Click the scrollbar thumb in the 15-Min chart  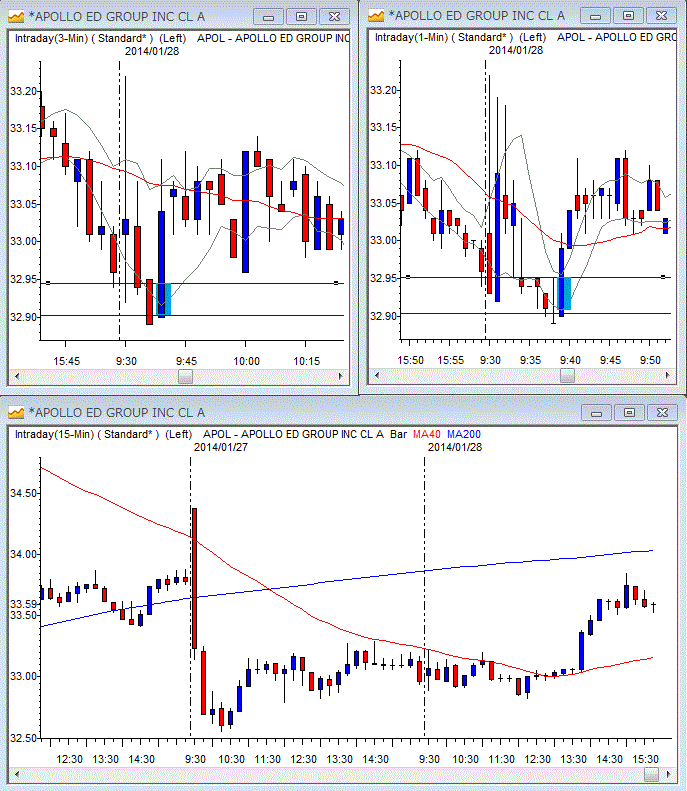tap(651, 774)
